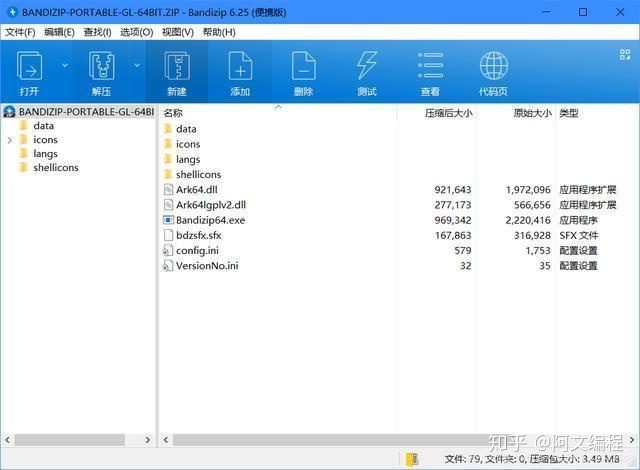Select the langs folder in file list
640x470 pixels.
pos(188,160)
